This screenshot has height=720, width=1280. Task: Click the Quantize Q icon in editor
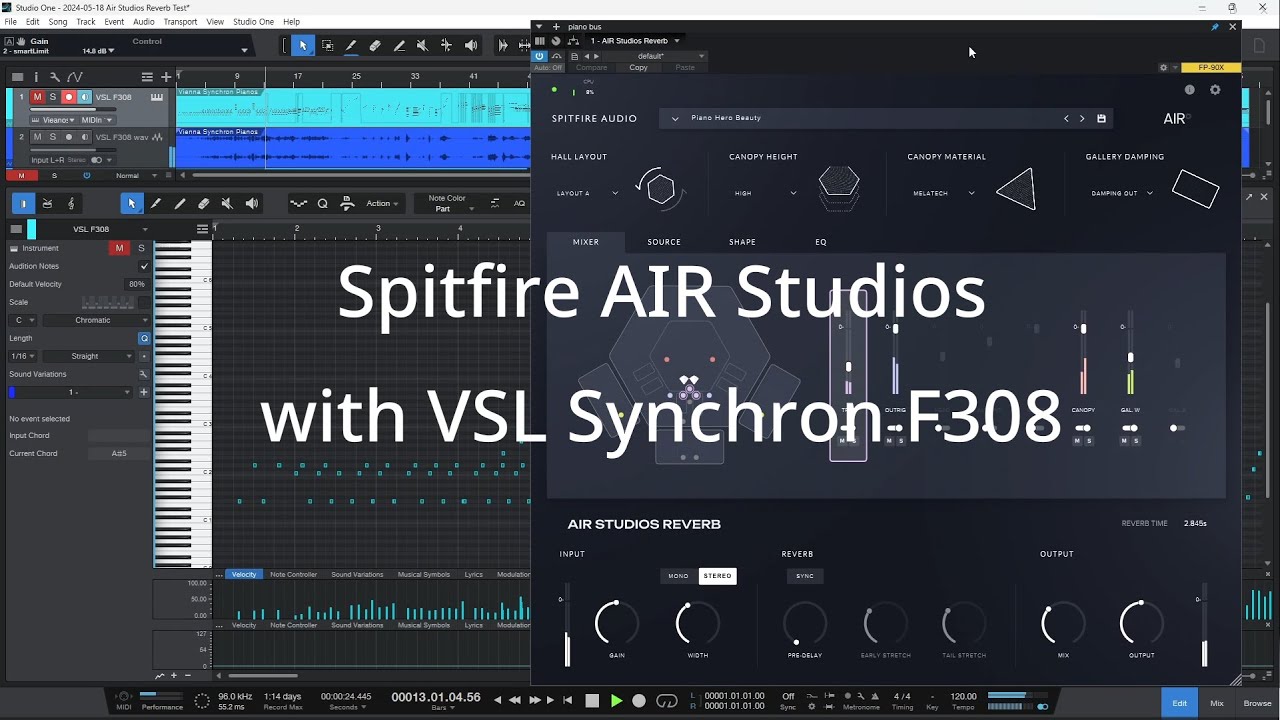[322, 204]
